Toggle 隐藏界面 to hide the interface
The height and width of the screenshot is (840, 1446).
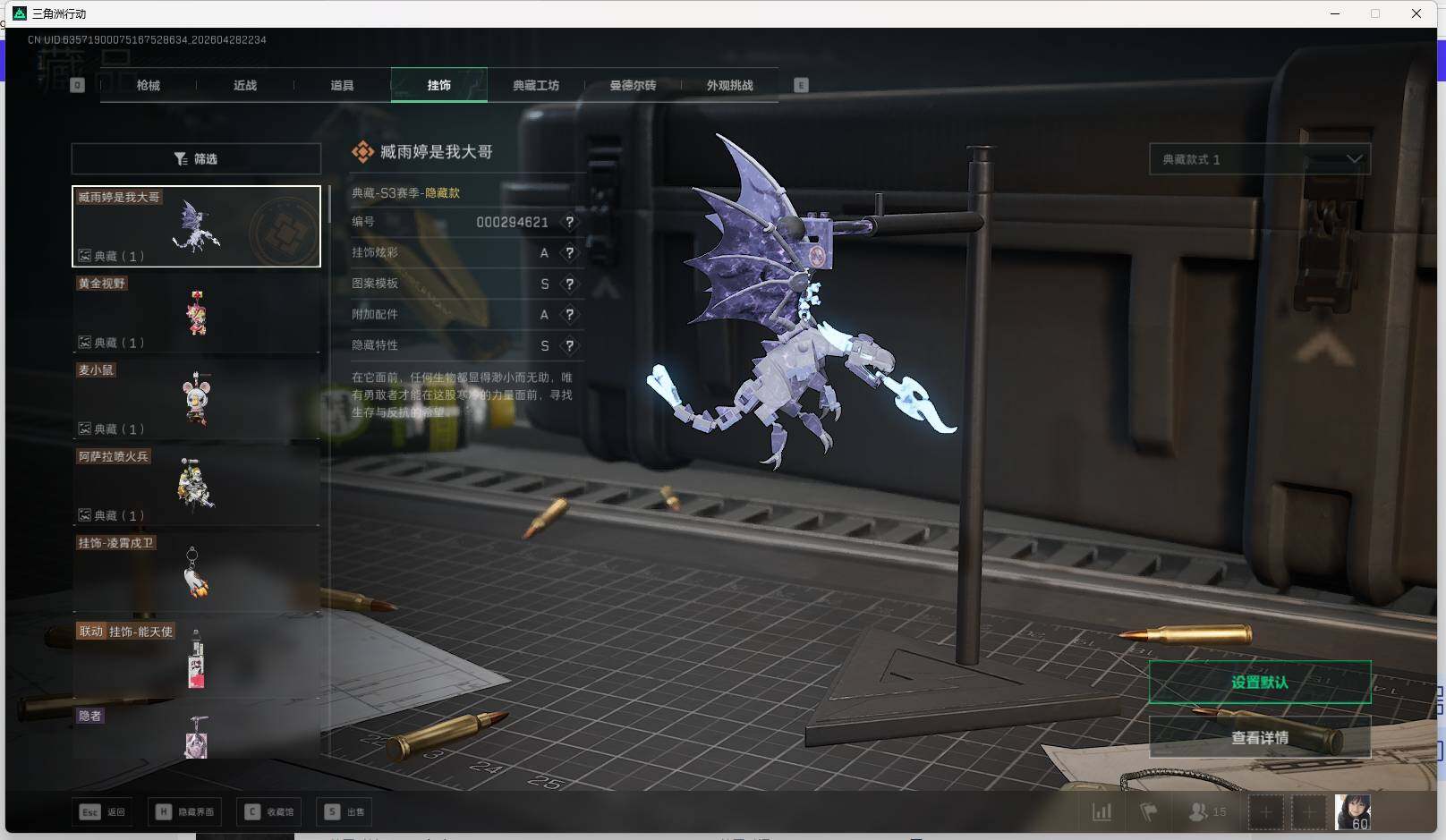[185, 812]
